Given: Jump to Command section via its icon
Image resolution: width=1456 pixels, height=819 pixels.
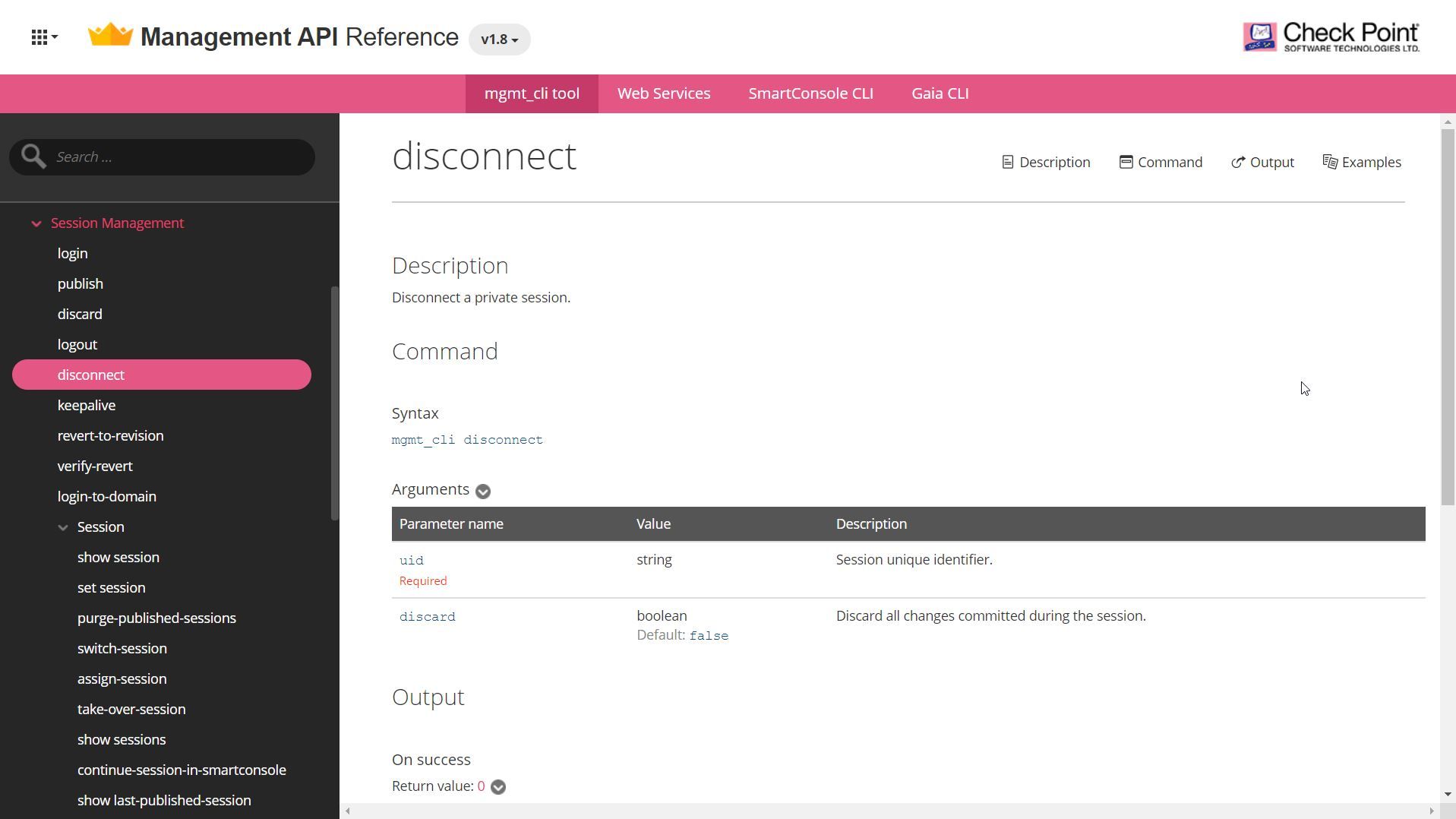Looking at the screenshot, I should click(x=1126, y=163).
